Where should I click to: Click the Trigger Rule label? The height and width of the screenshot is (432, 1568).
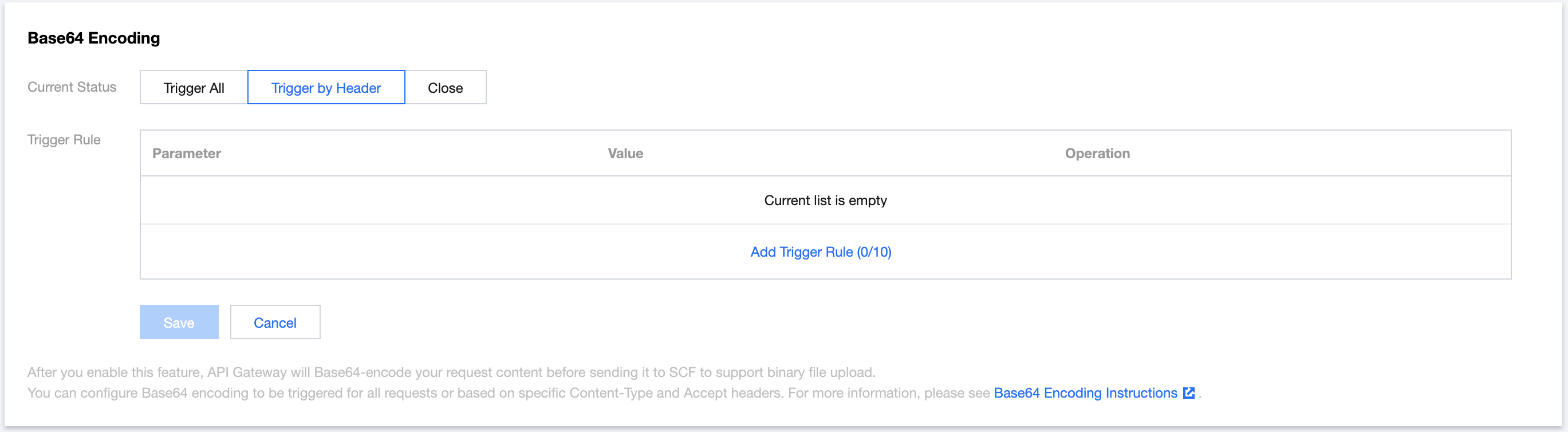64,140
